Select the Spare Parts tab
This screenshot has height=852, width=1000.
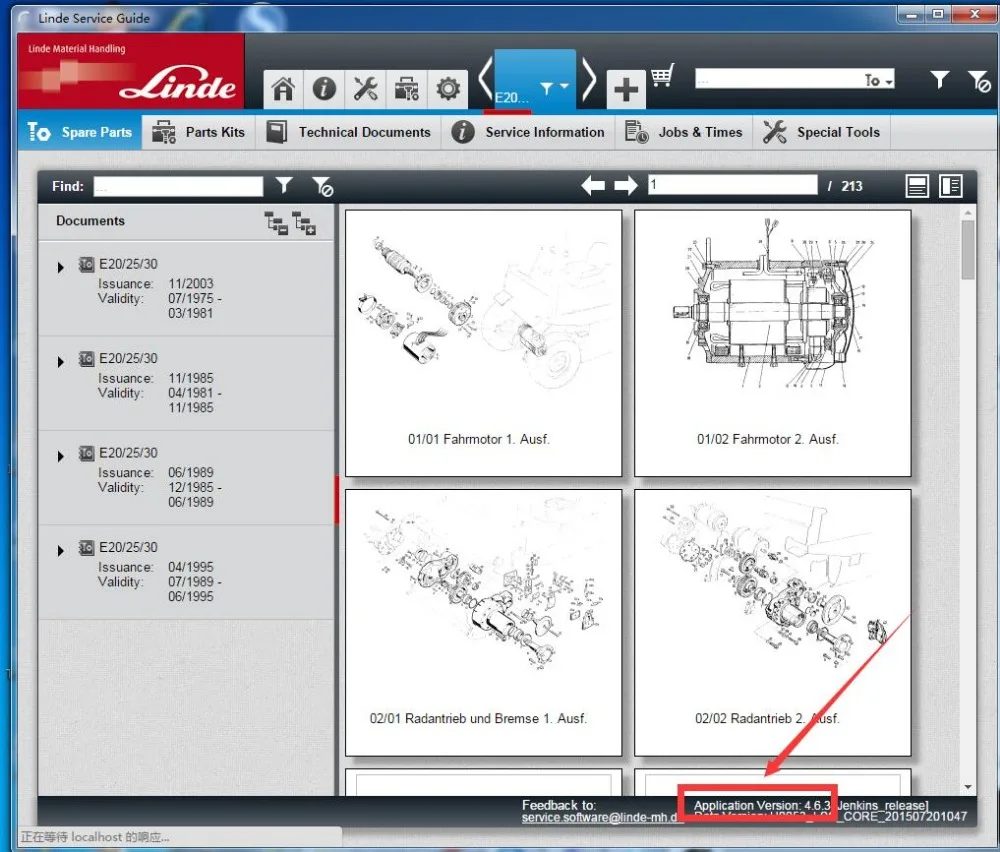pos(80,132)
